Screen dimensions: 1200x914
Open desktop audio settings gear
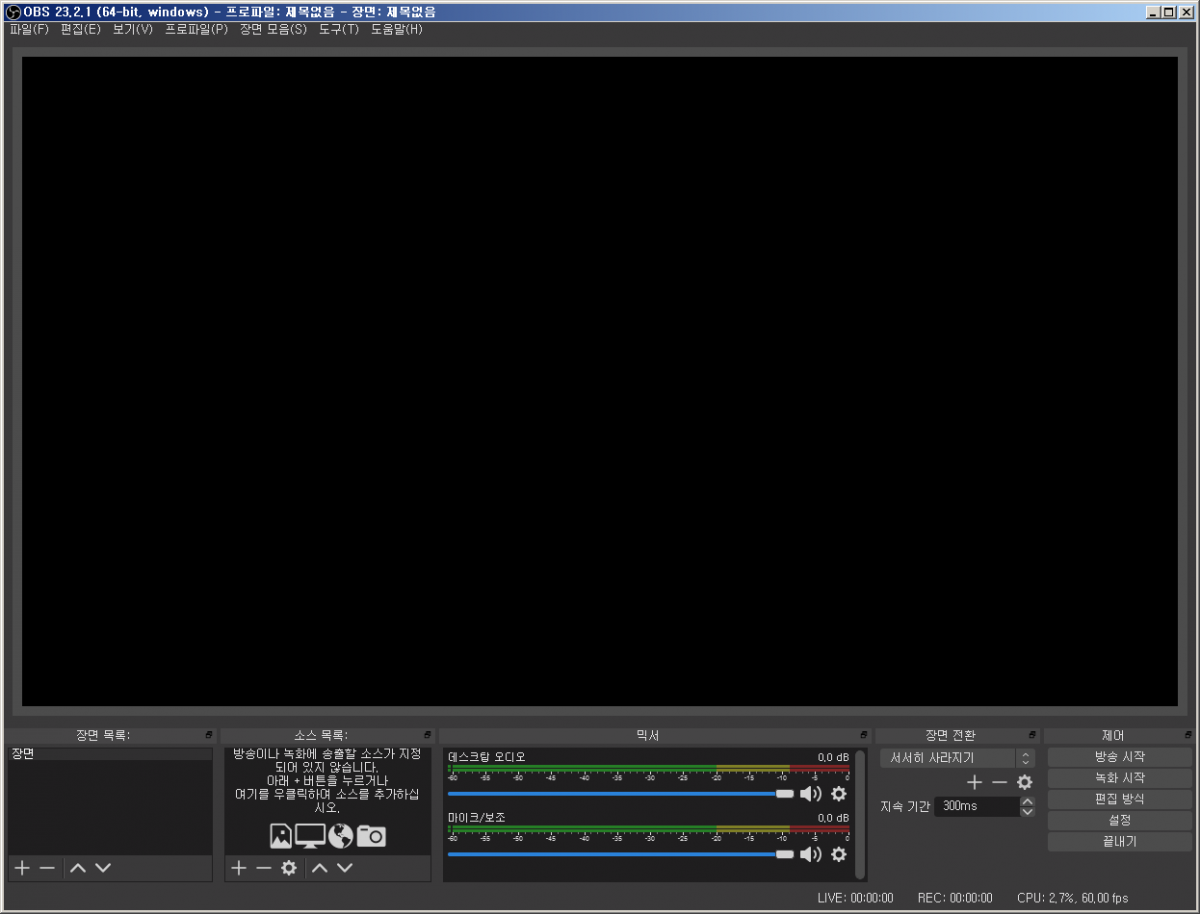coord(839,794)
